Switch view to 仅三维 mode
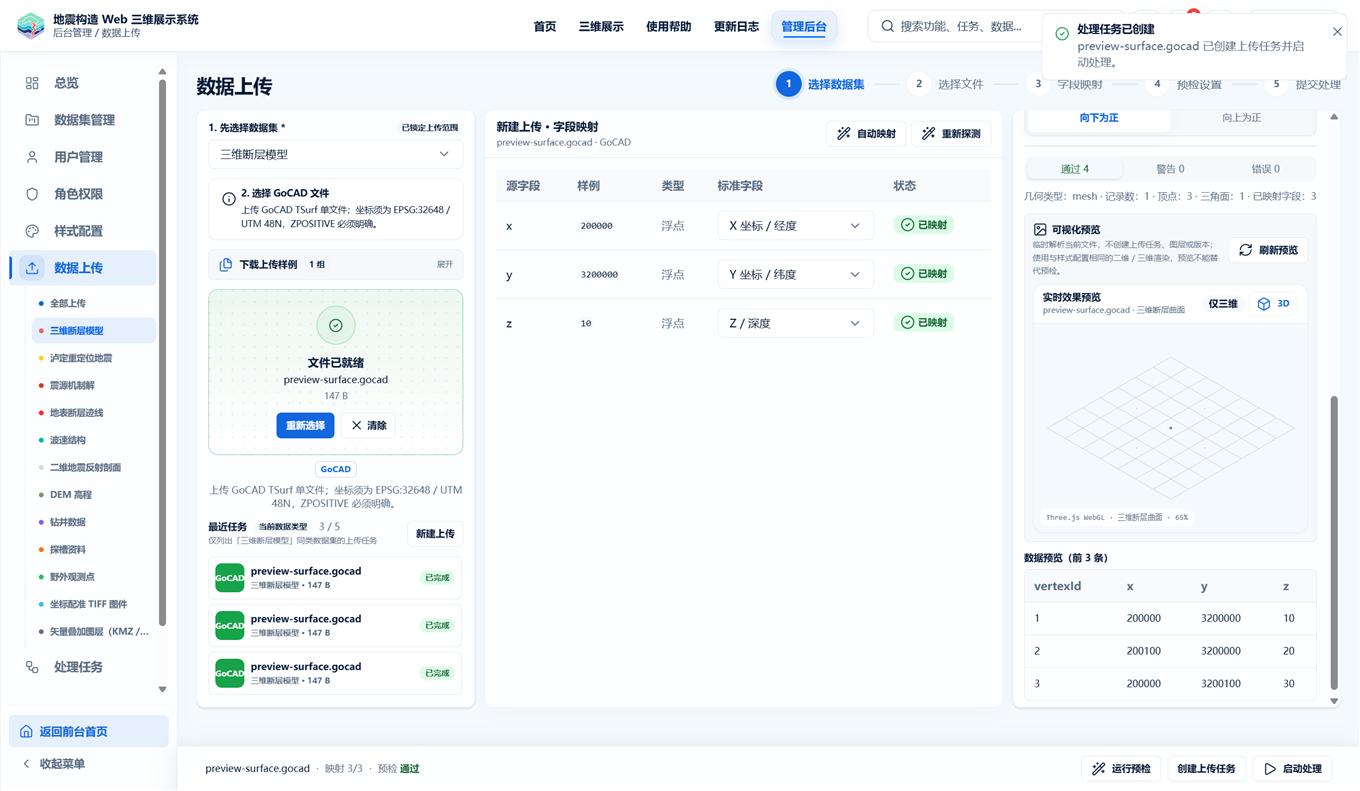The width and height of the screenshot is (1360, 791). [1222, 304]
